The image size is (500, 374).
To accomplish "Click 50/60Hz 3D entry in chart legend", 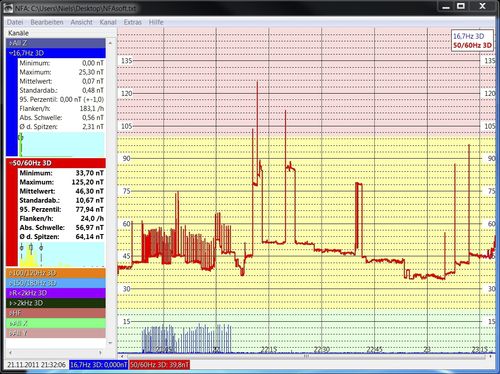I will tap(472, 45).
